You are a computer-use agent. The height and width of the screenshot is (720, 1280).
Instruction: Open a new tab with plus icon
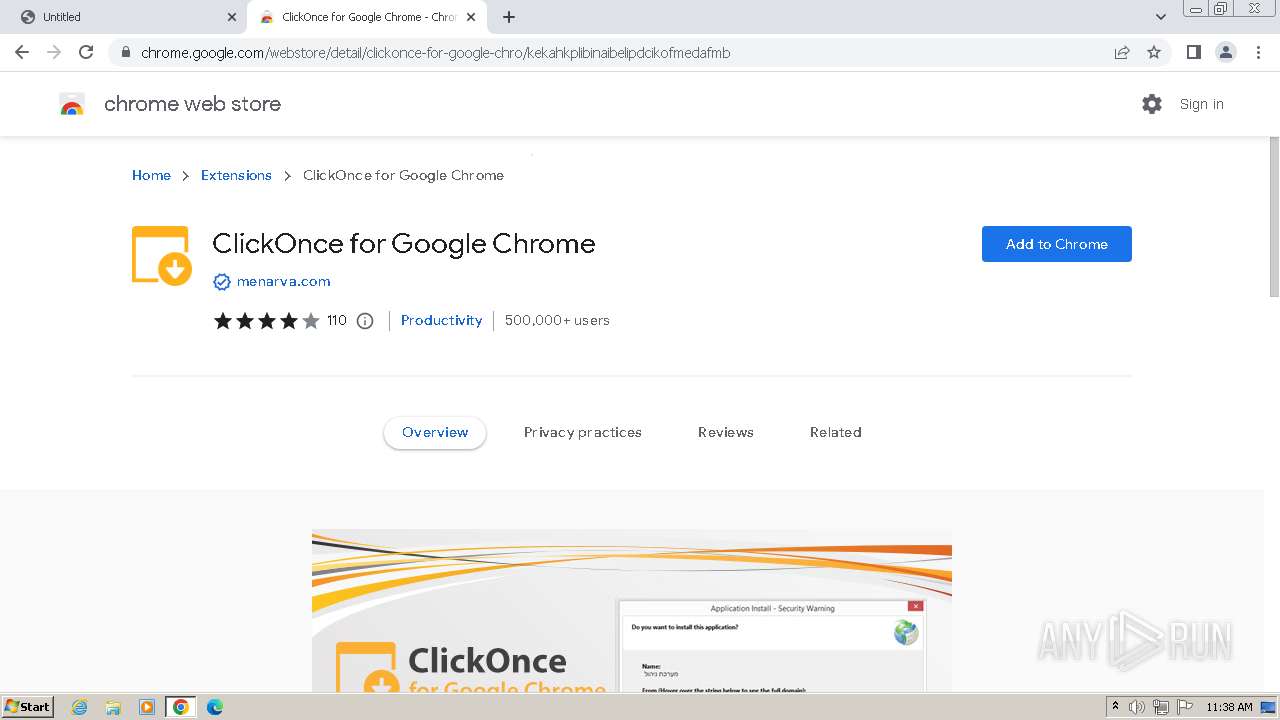[509, 17]
